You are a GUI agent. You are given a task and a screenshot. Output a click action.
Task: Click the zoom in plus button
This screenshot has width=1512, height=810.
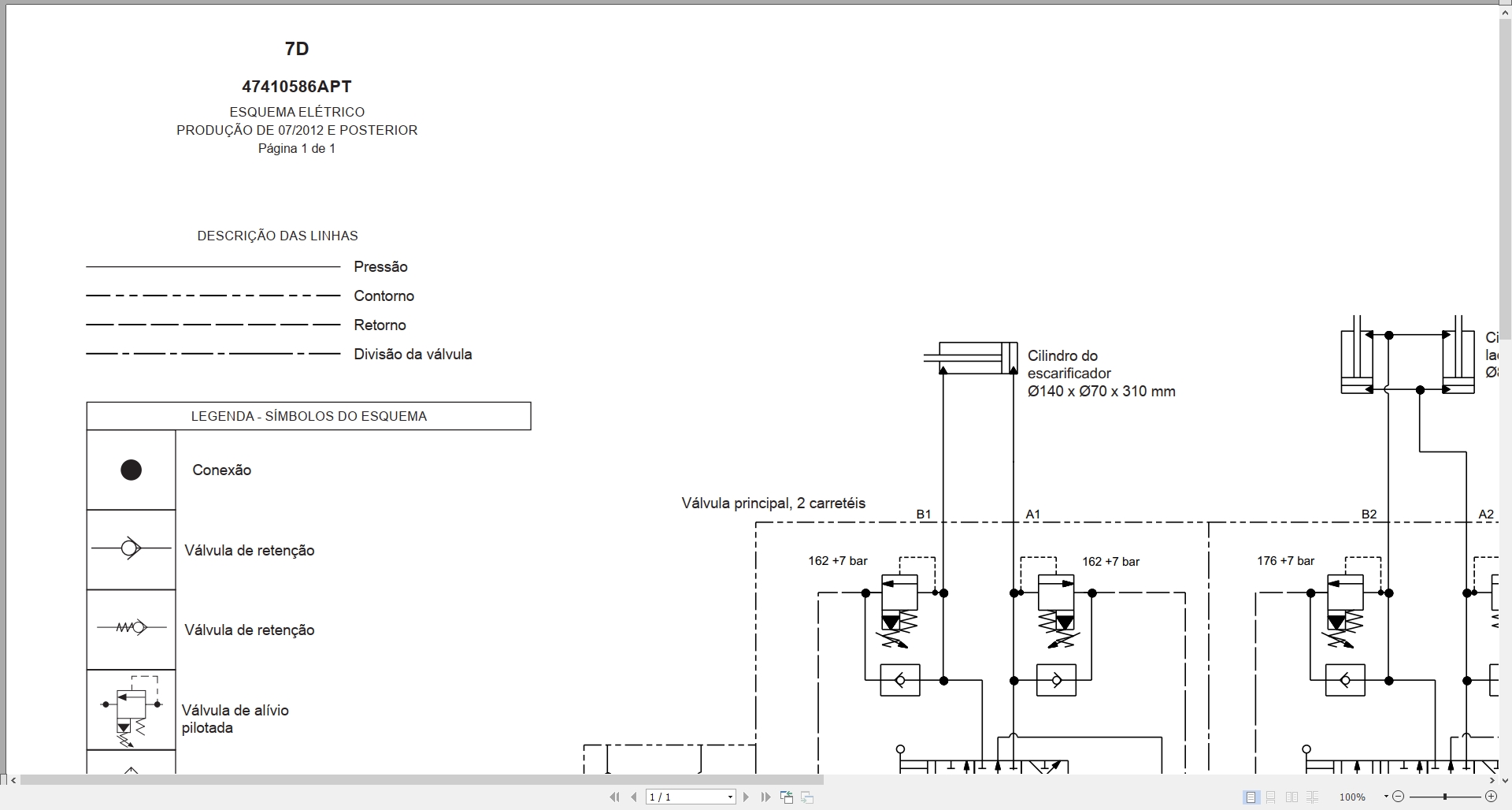[x=1491, y=797]
